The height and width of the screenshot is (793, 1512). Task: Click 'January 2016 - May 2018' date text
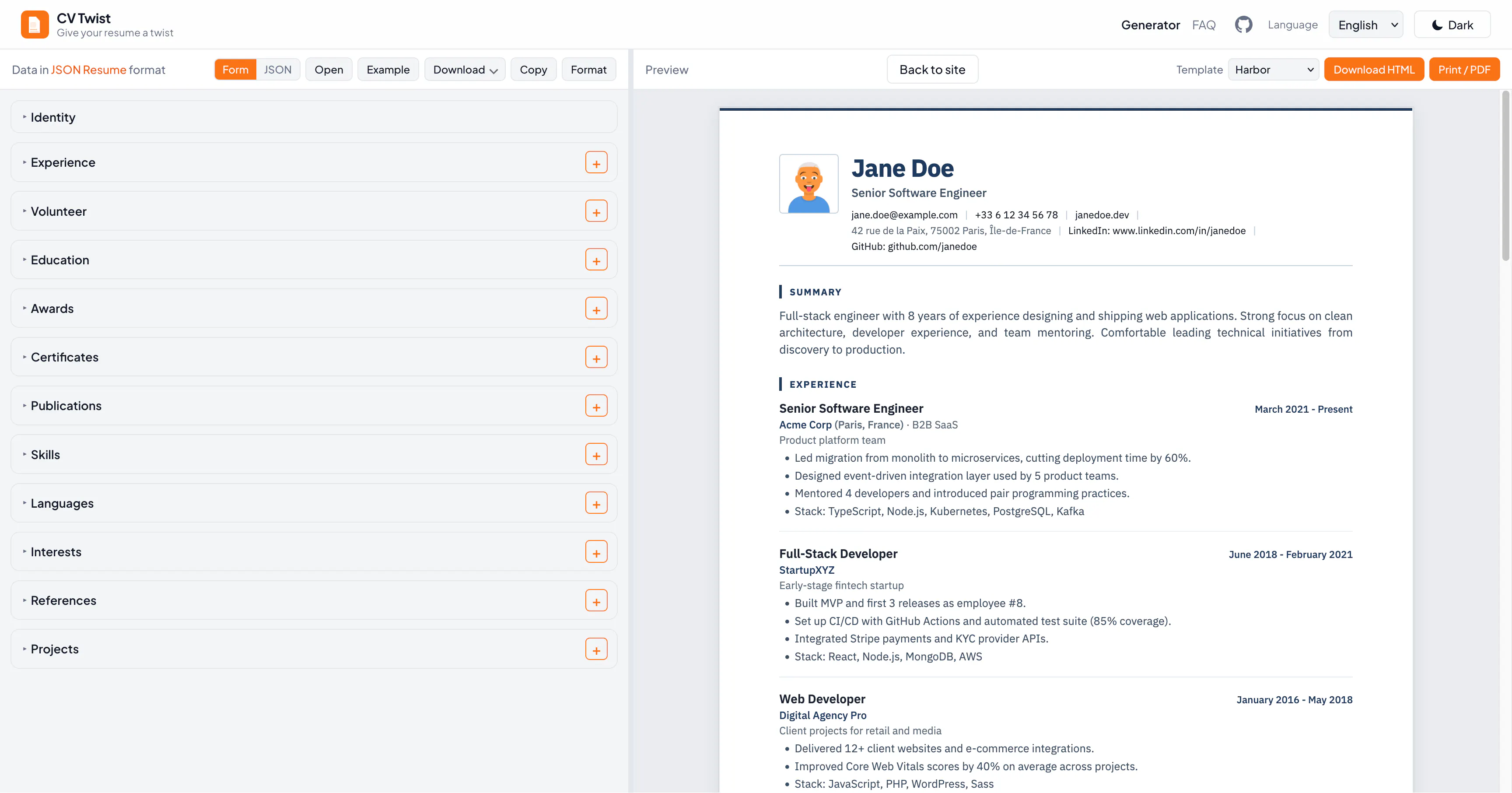point(1294,700)
